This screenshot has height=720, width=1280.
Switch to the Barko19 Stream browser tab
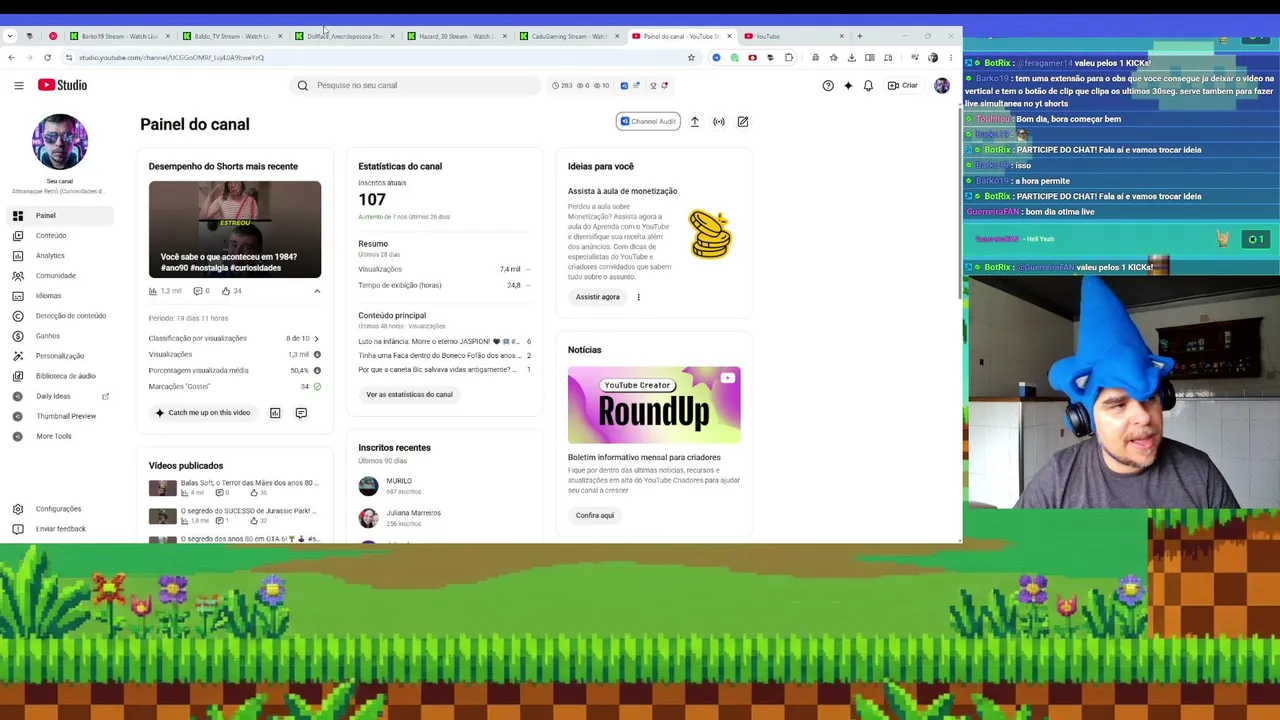(x=118, y=36)
